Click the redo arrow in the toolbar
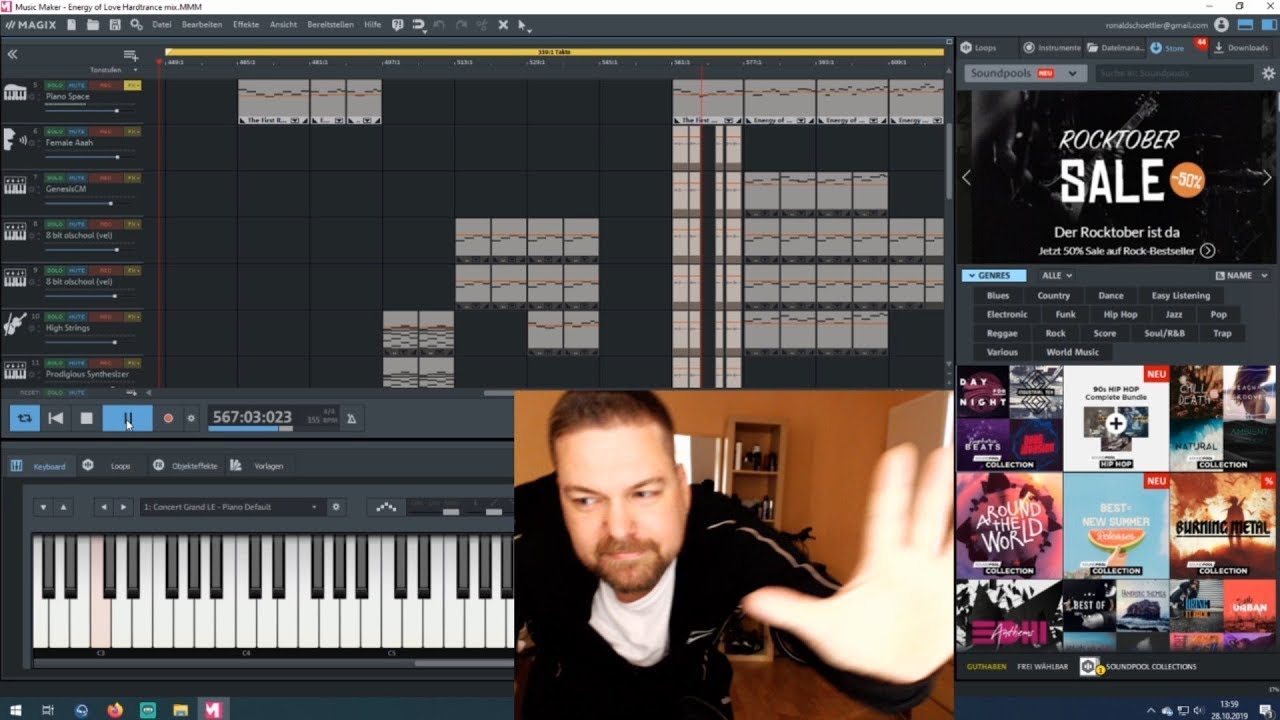1280x720 pixels. (460, 24)
